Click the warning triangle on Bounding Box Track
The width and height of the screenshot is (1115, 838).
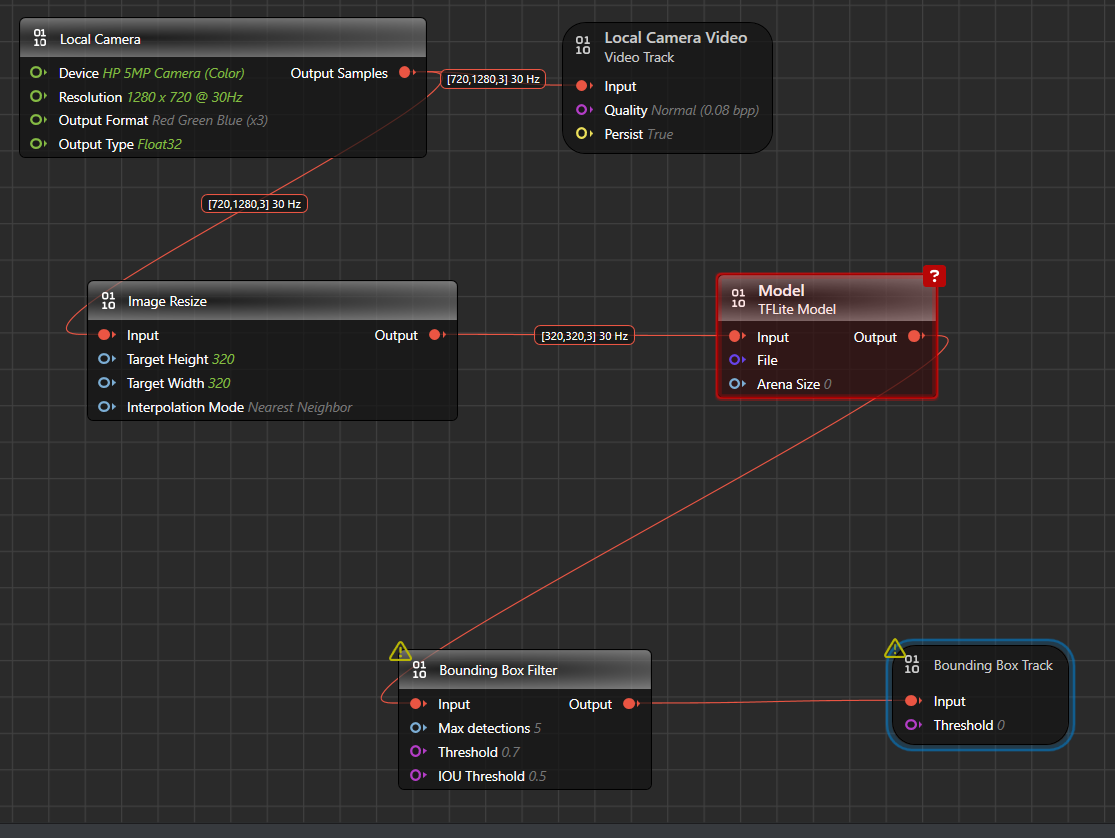coord(895,648)
